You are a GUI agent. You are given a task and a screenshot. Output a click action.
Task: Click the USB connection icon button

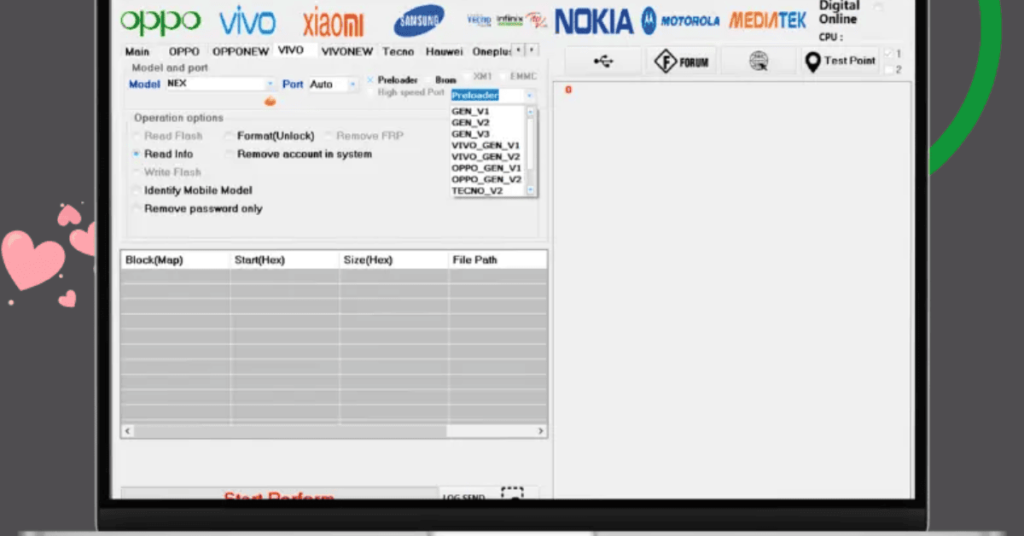click(x=603, y=61)
